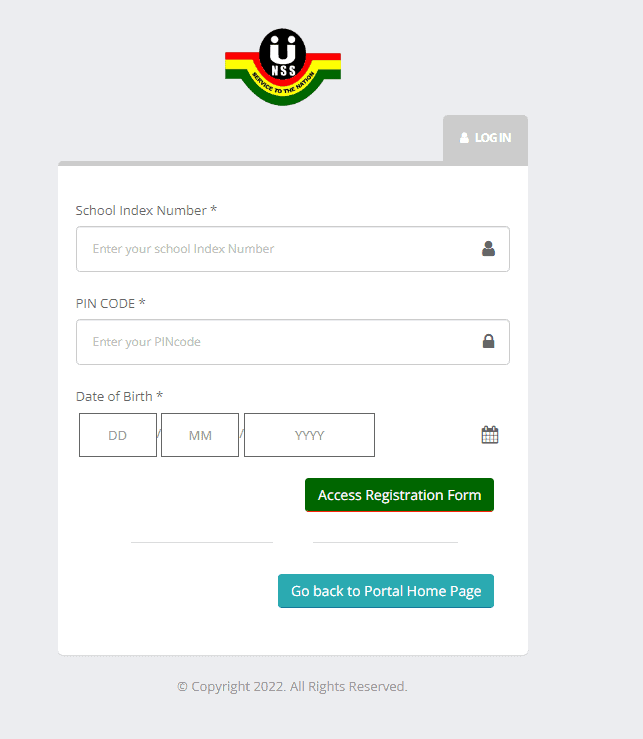Focus the School Index Number input field
Screen dimensions: 643x739
(293, 249)
